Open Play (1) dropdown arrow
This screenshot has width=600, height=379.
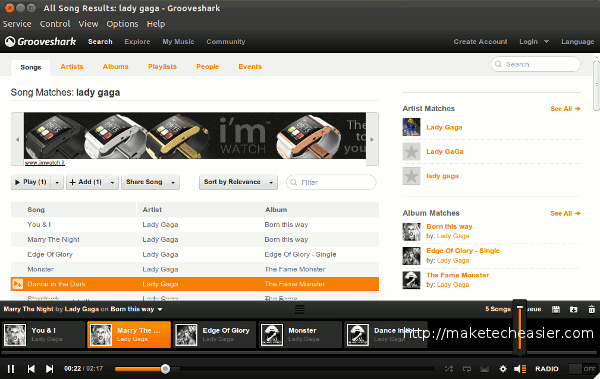57,182
